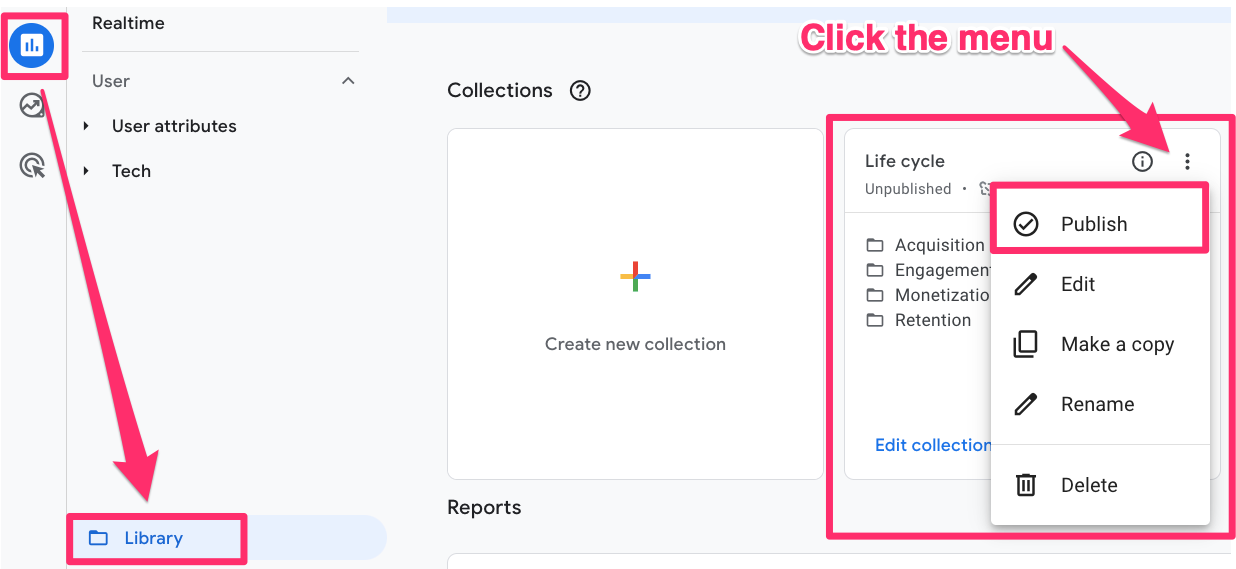
Task: Open the Realtime report link
Action: 128,23
